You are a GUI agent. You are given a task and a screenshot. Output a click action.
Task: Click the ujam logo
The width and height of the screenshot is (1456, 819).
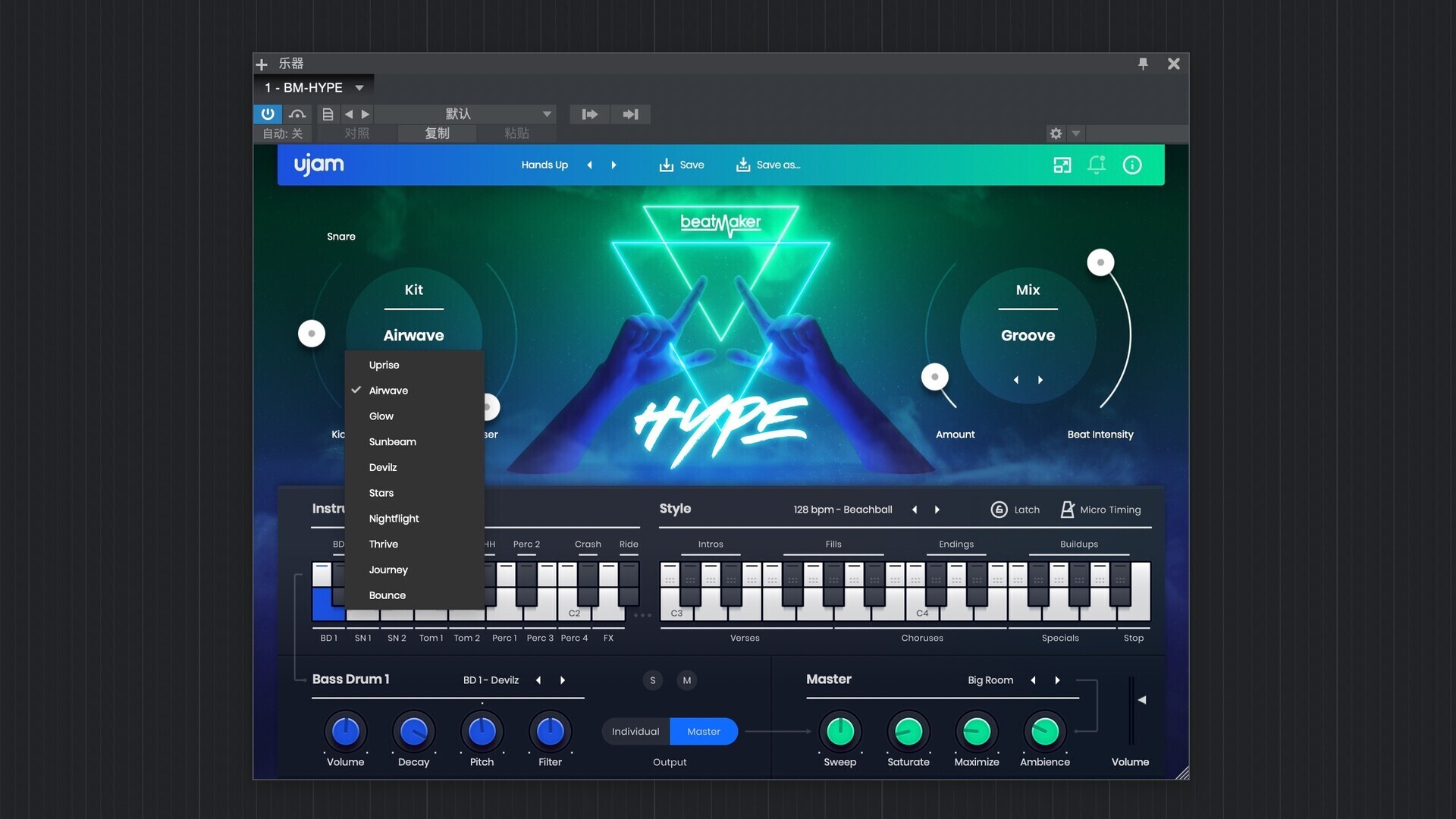coord(319,165)
